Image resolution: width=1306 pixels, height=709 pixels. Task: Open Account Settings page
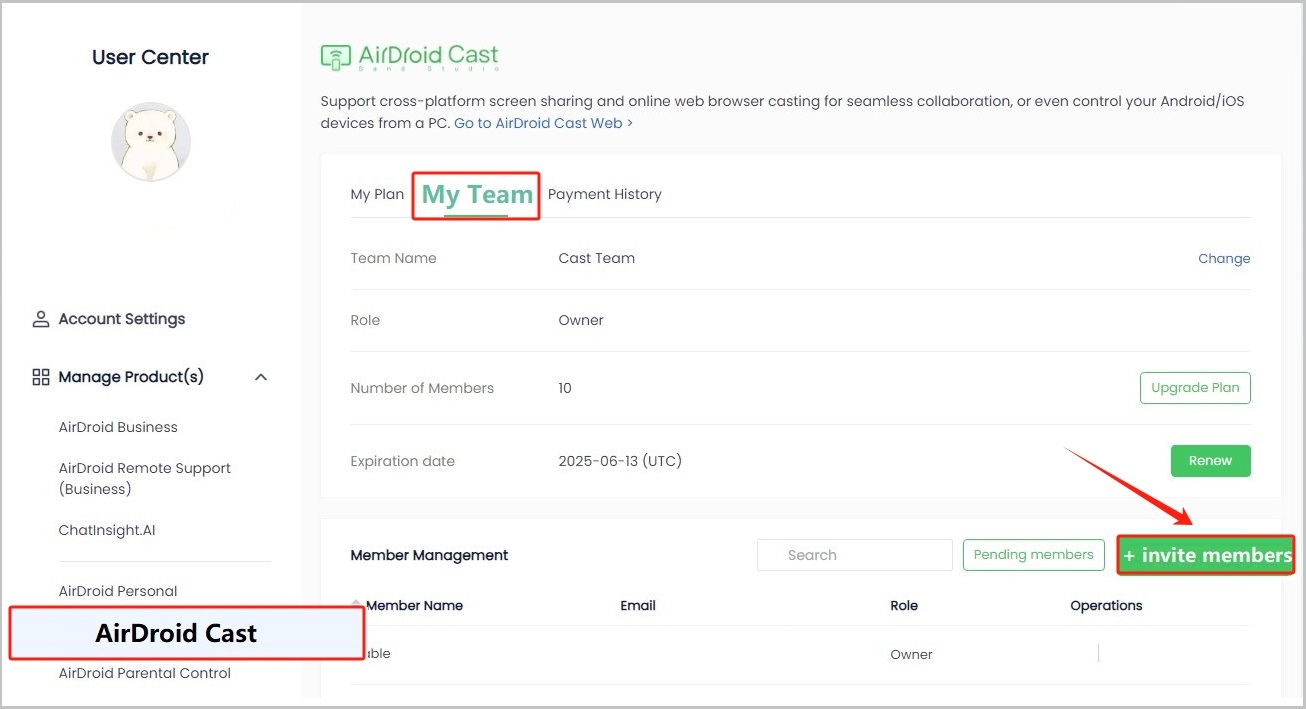click(x=122, y=319)
